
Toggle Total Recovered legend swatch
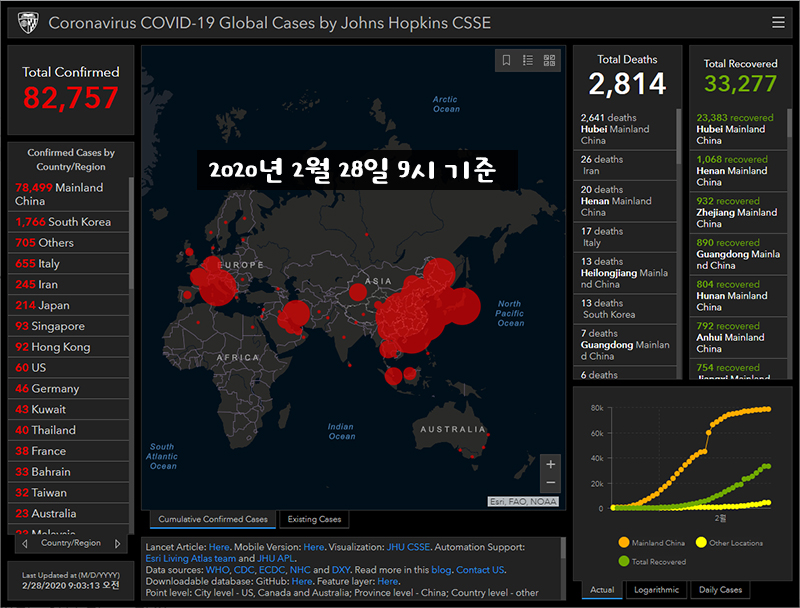pos(623,562)
